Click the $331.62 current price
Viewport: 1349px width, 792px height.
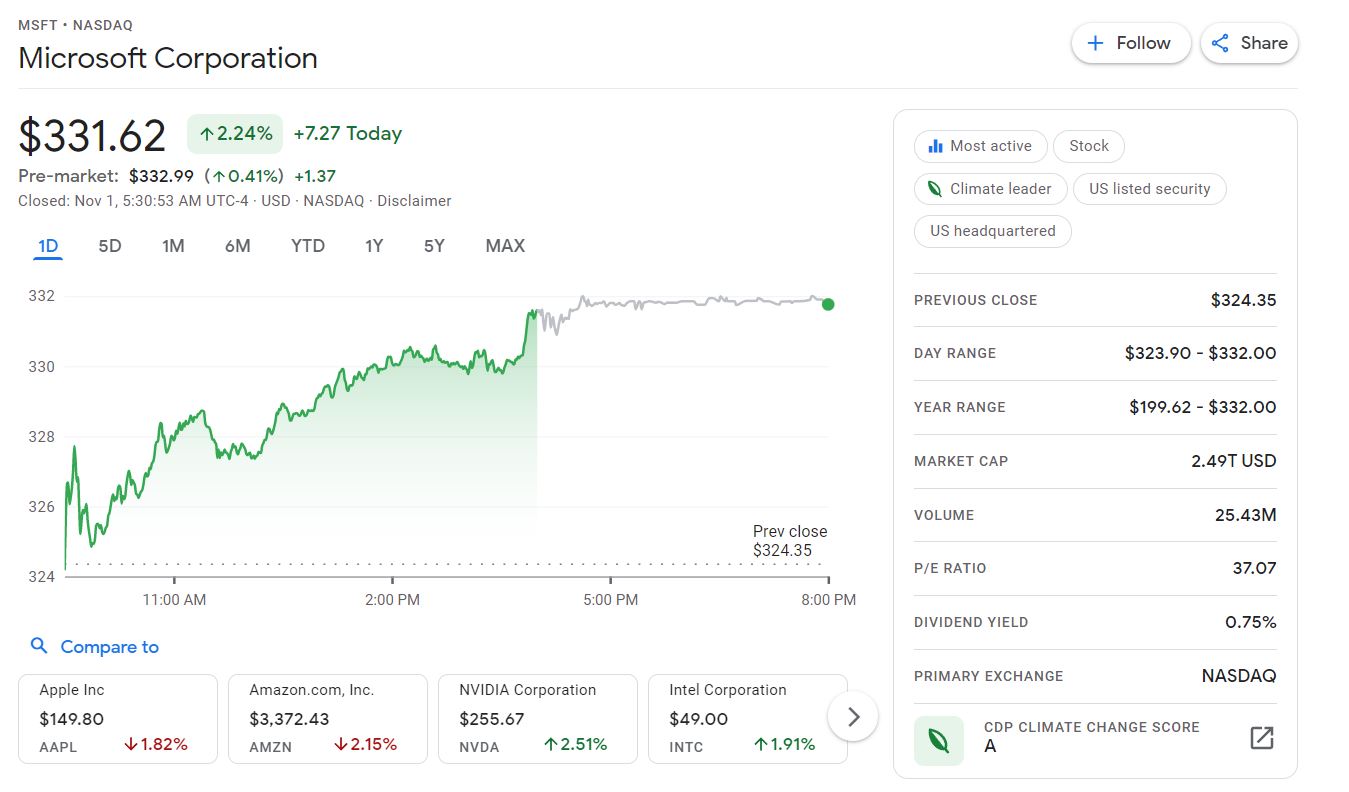pos(92,136)
